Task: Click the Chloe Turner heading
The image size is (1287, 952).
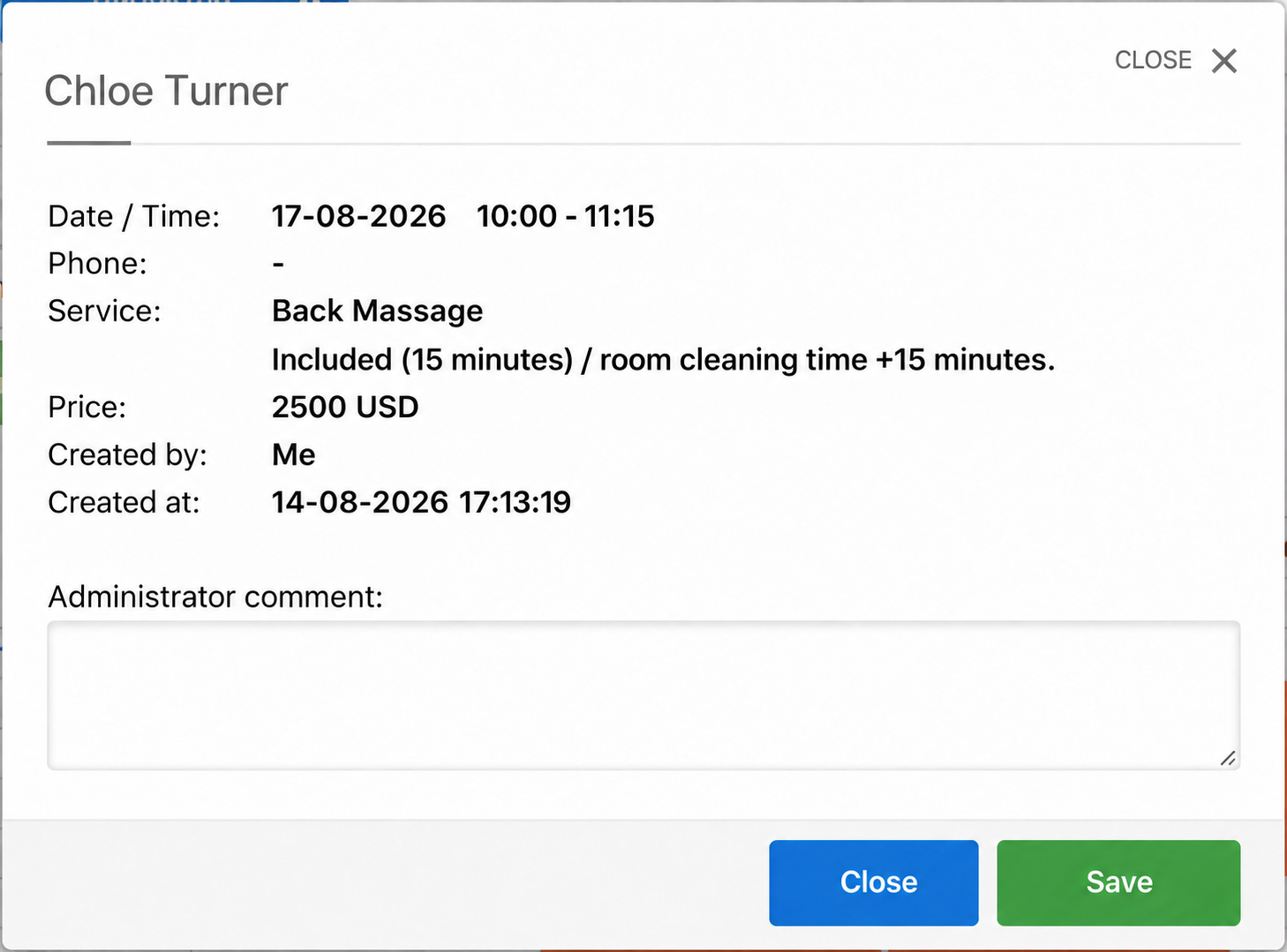Action: click(x=166, y=91)
